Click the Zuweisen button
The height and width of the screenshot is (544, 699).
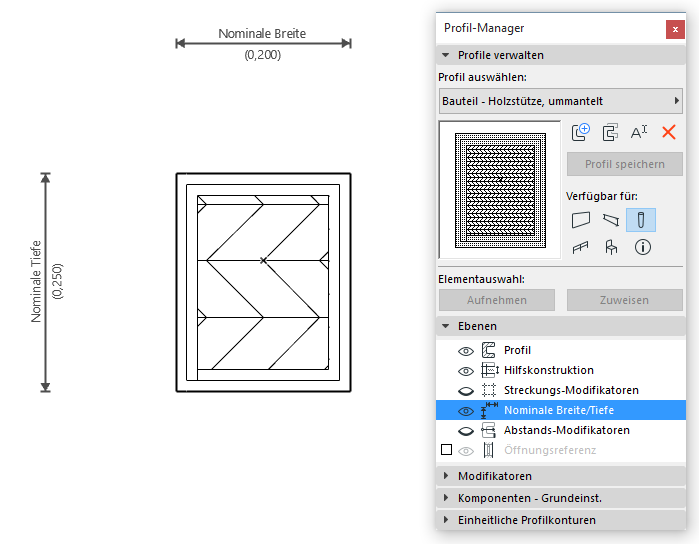pyautogui.click(x=625, y=300)
